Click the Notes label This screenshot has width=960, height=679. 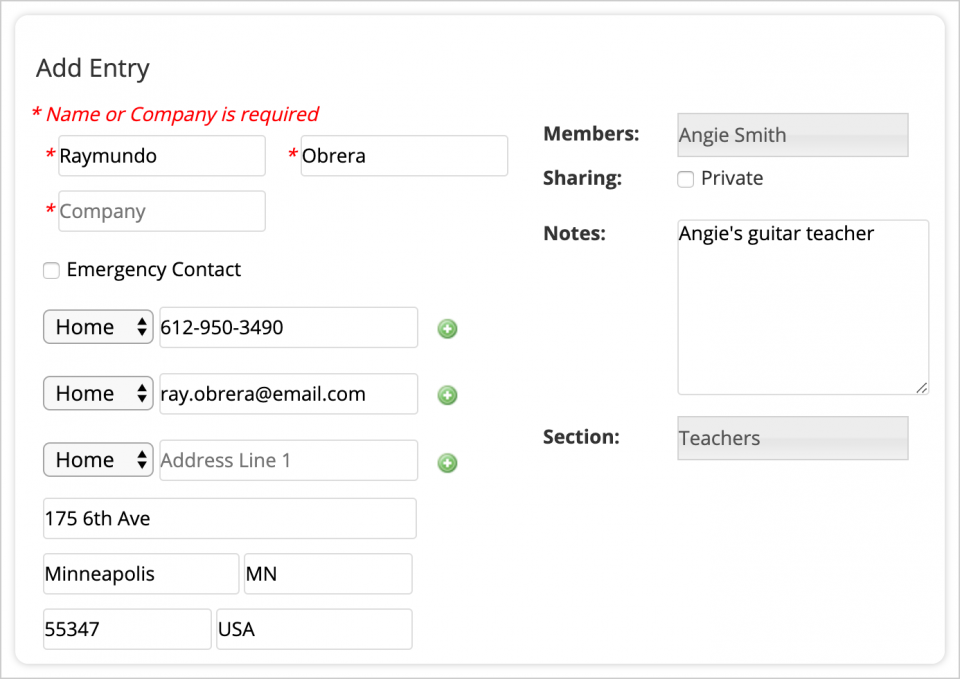(x=574, y=233)
